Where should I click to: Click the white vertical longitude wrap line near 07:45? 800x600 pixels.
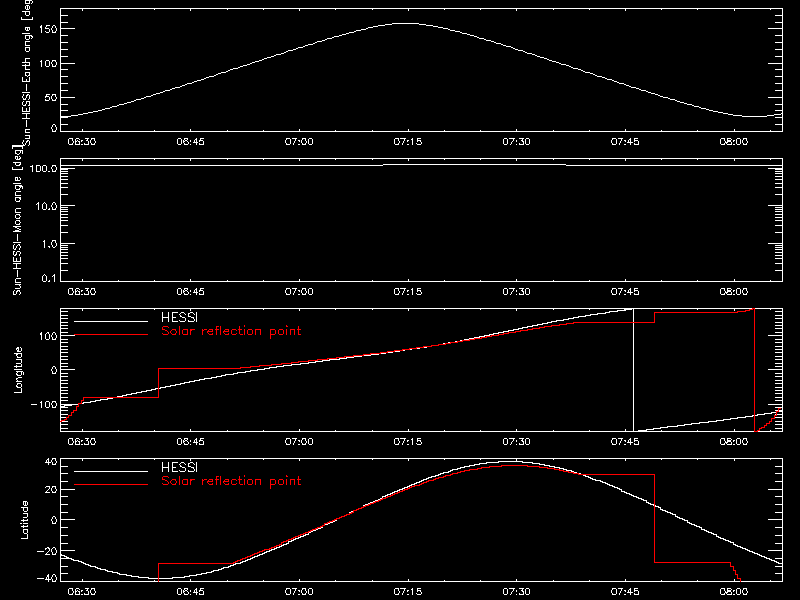[x=634, y=370]
